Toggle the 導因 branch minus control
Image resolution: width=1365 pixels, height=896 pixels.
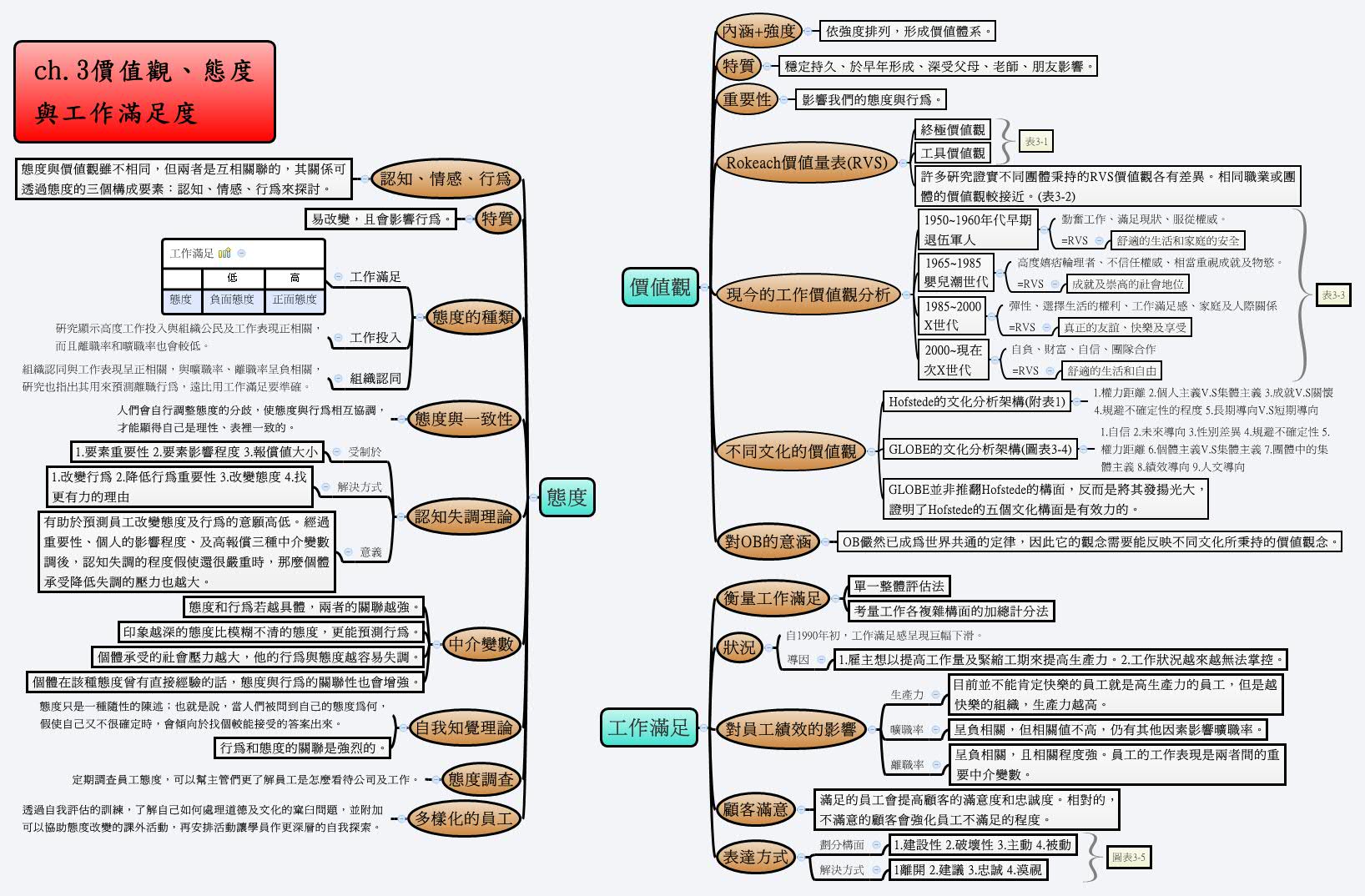[x=821, y=659]
